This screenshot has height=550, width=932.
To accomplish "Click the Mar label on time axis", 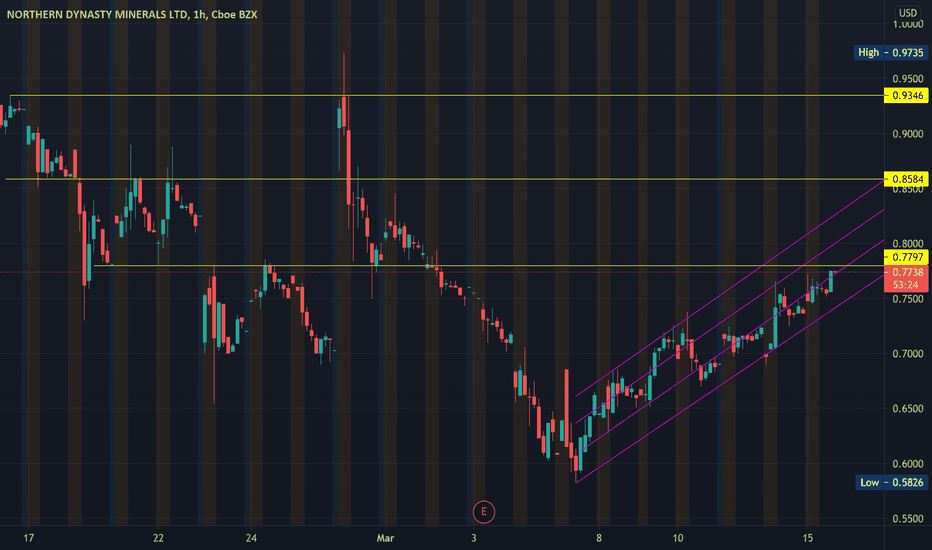I will point(385,538).
